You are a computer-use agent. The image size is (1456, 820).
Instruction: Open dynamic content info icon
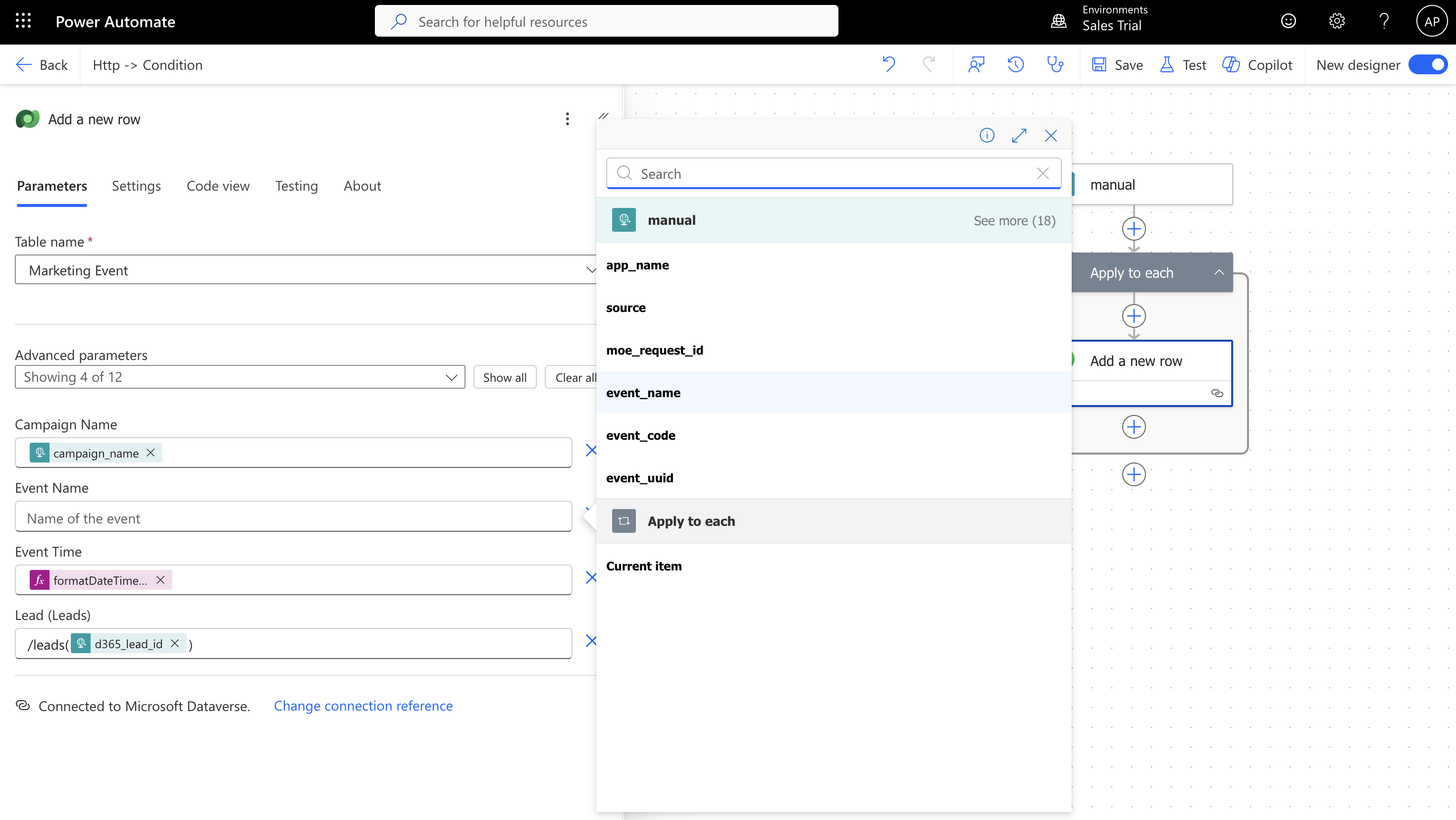pos(987,136)
